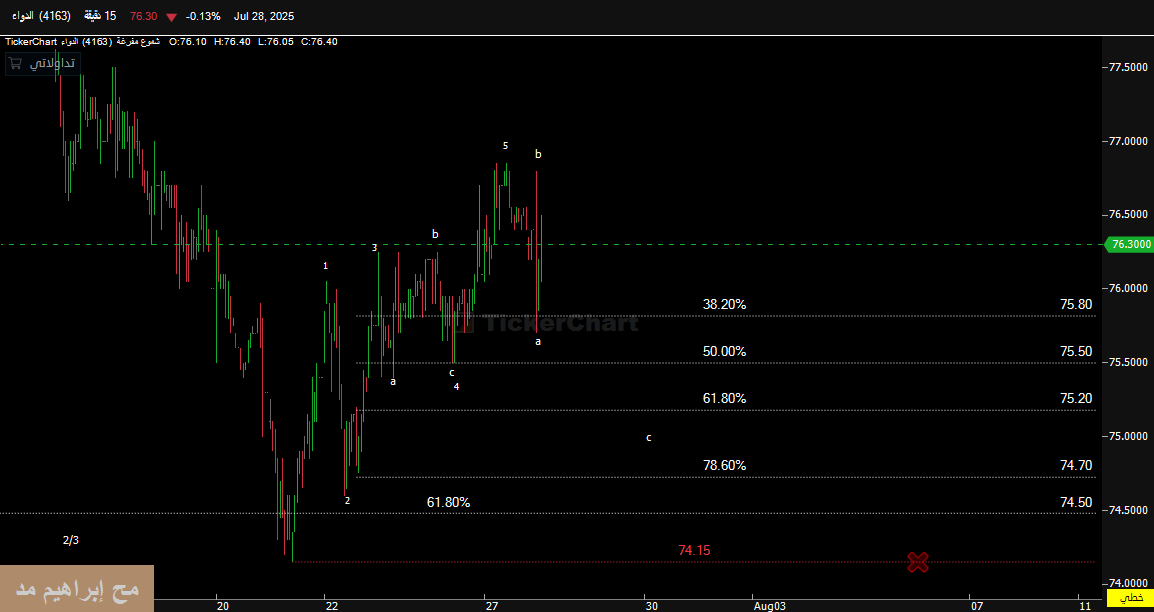This screenshot has height=612, width=1154.
Task: Click date 30 on the time axis
Action: click(x=652, y=606)
